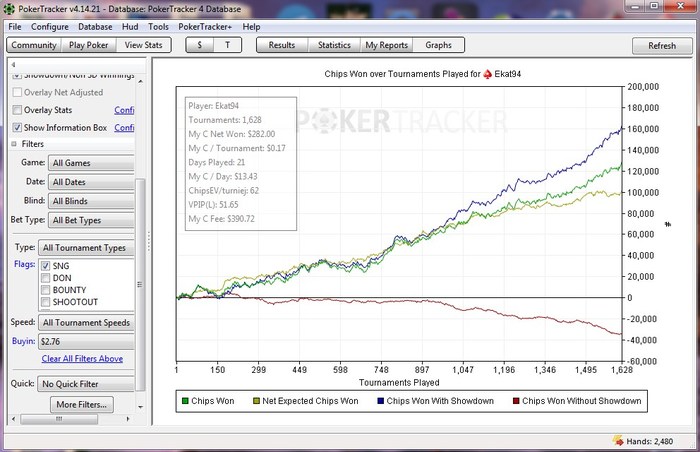Click the Flags: label
This screenshot has width=700, height=452.
click(25, 264)
